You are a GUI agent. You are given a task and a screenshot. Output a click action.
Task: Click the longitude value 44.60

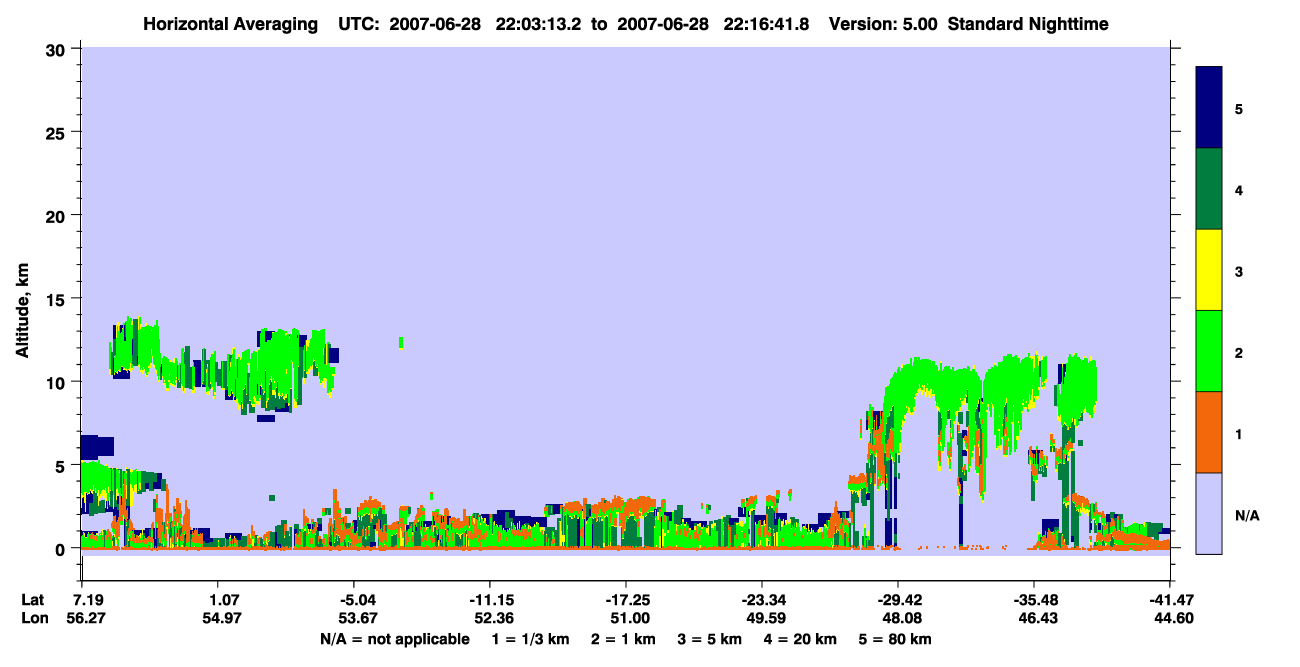1173,619
